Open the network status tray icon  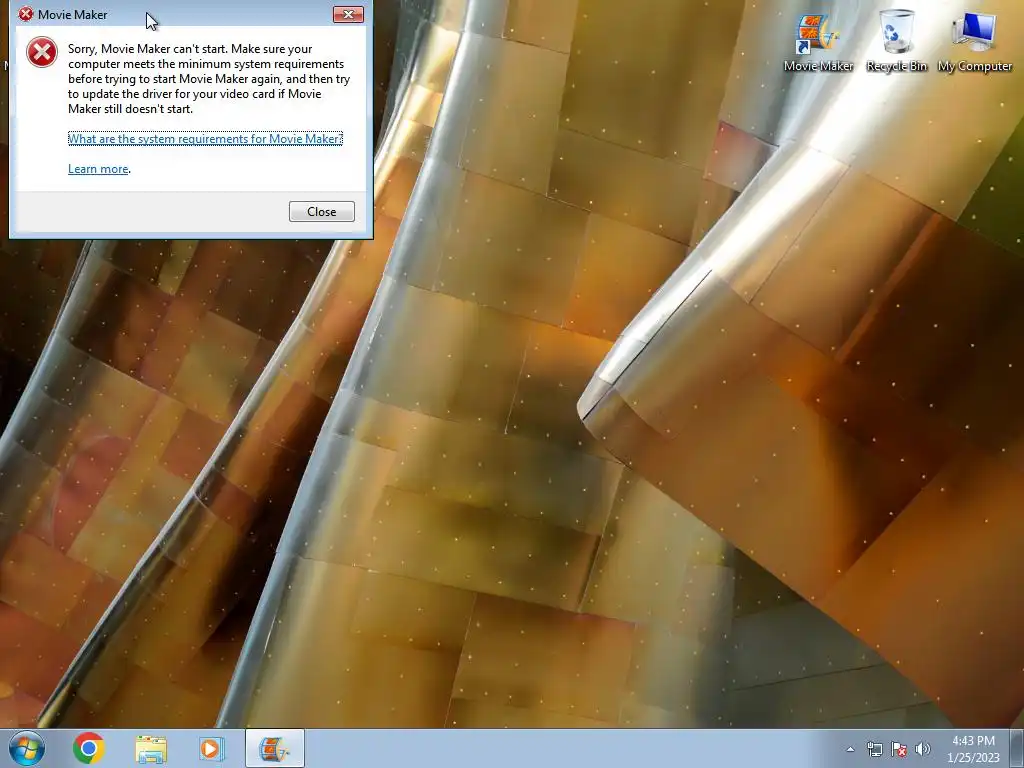(874, 749)
